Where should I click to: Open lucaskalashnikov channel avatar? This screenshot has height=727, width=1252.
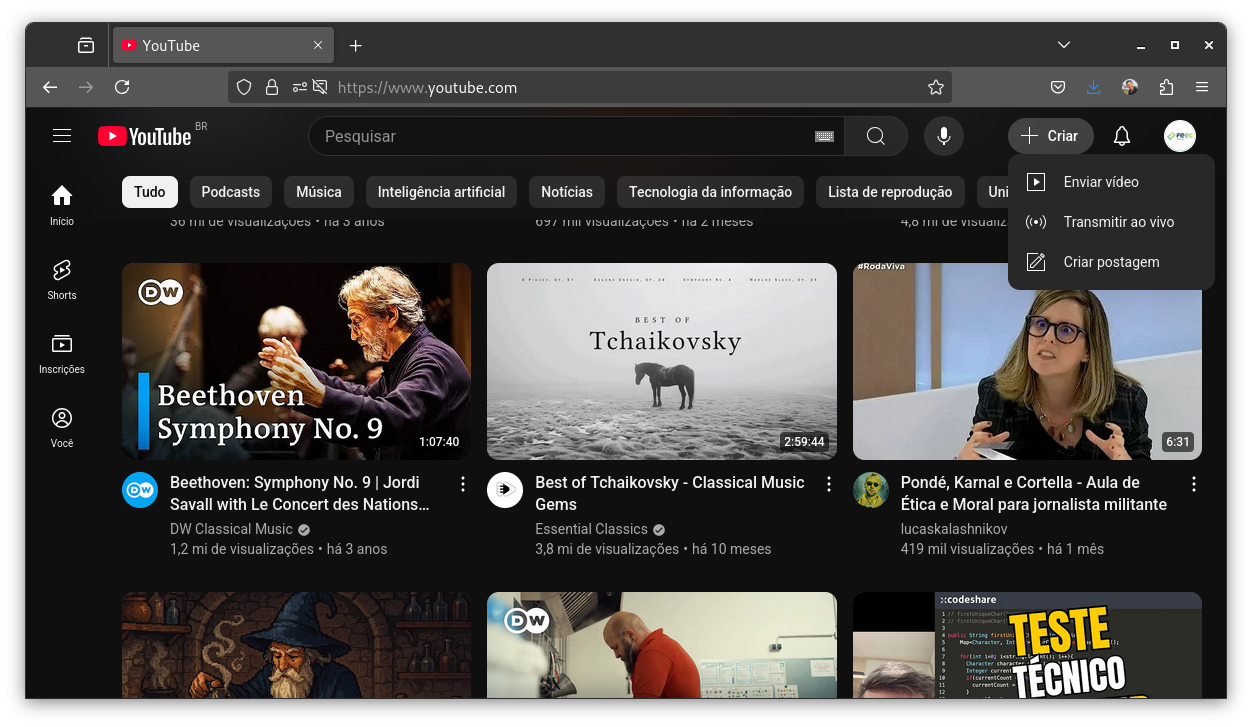[871, 490]
